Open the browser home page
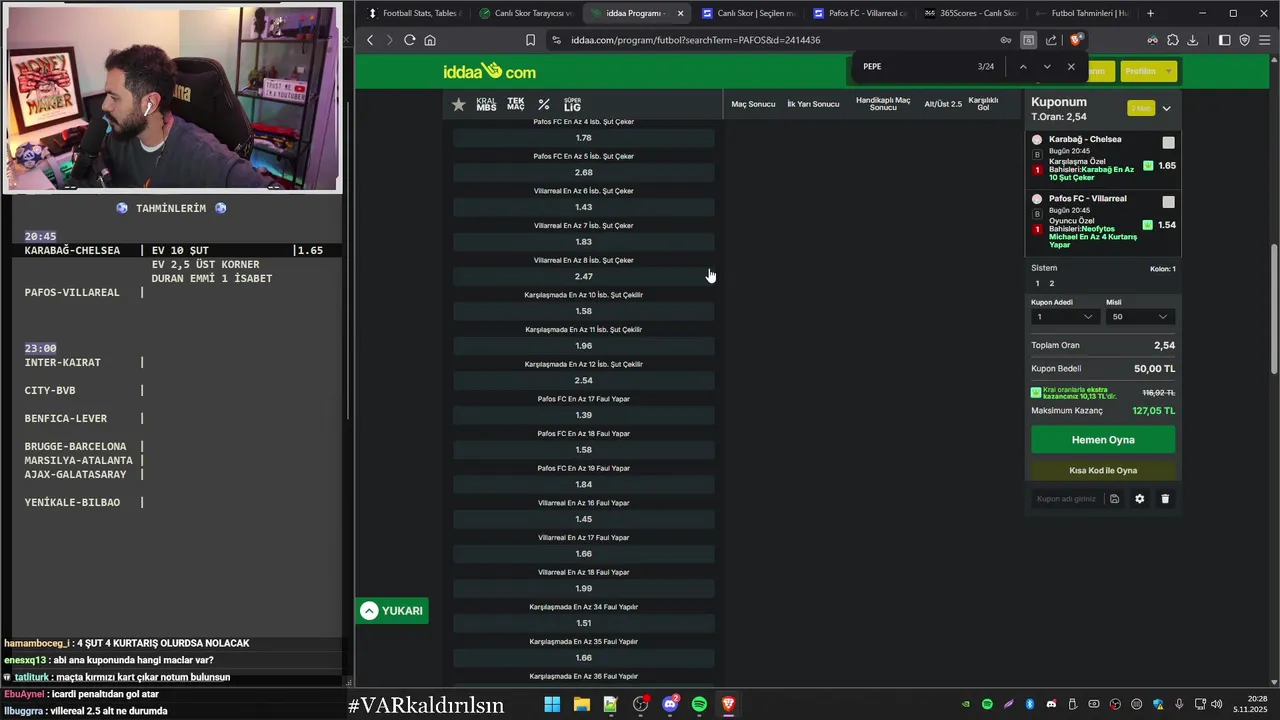1280x720 pixels. click(430, 40)
